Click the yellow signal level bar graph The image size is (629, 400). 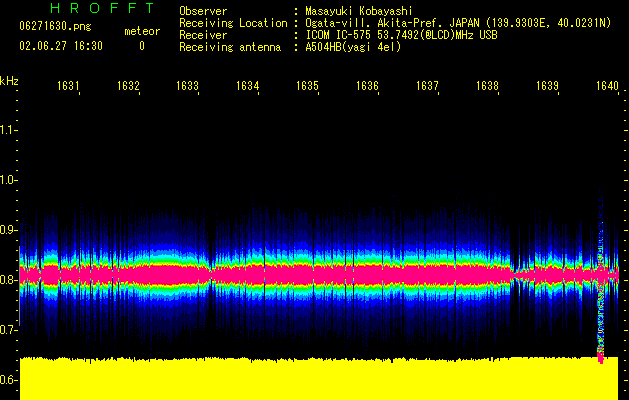click(x=319, y=378)
